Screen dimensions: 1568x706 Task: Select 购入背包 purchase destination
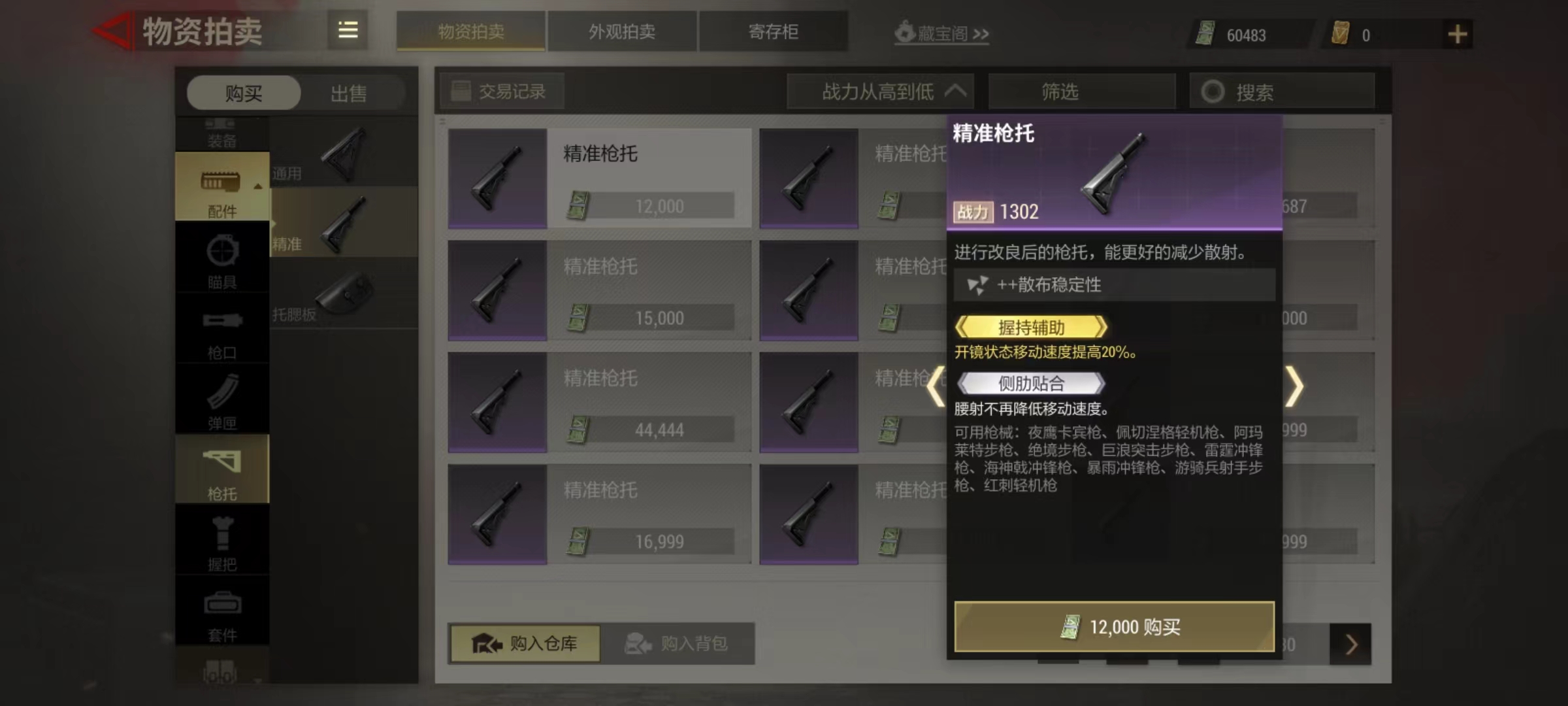pos(677,644)
